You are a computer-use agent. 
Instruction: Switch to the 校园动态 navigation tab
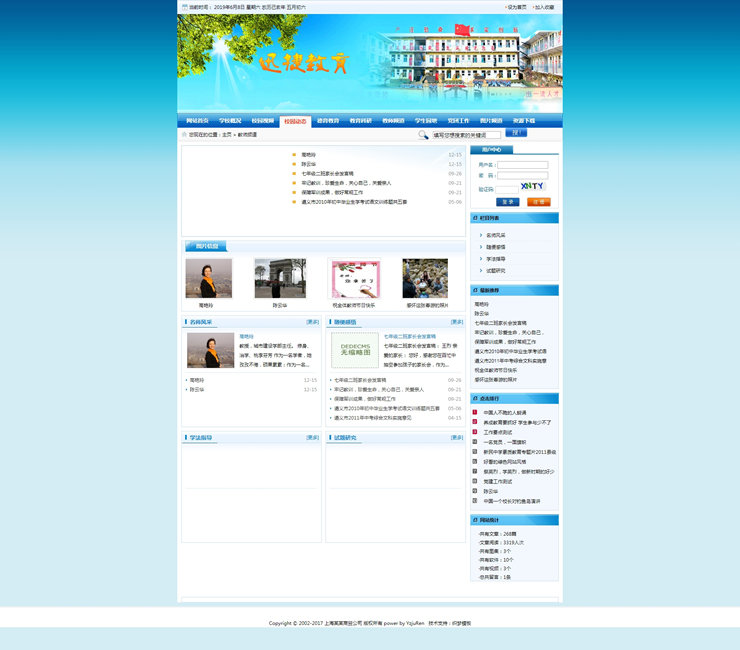coord(296,121)
